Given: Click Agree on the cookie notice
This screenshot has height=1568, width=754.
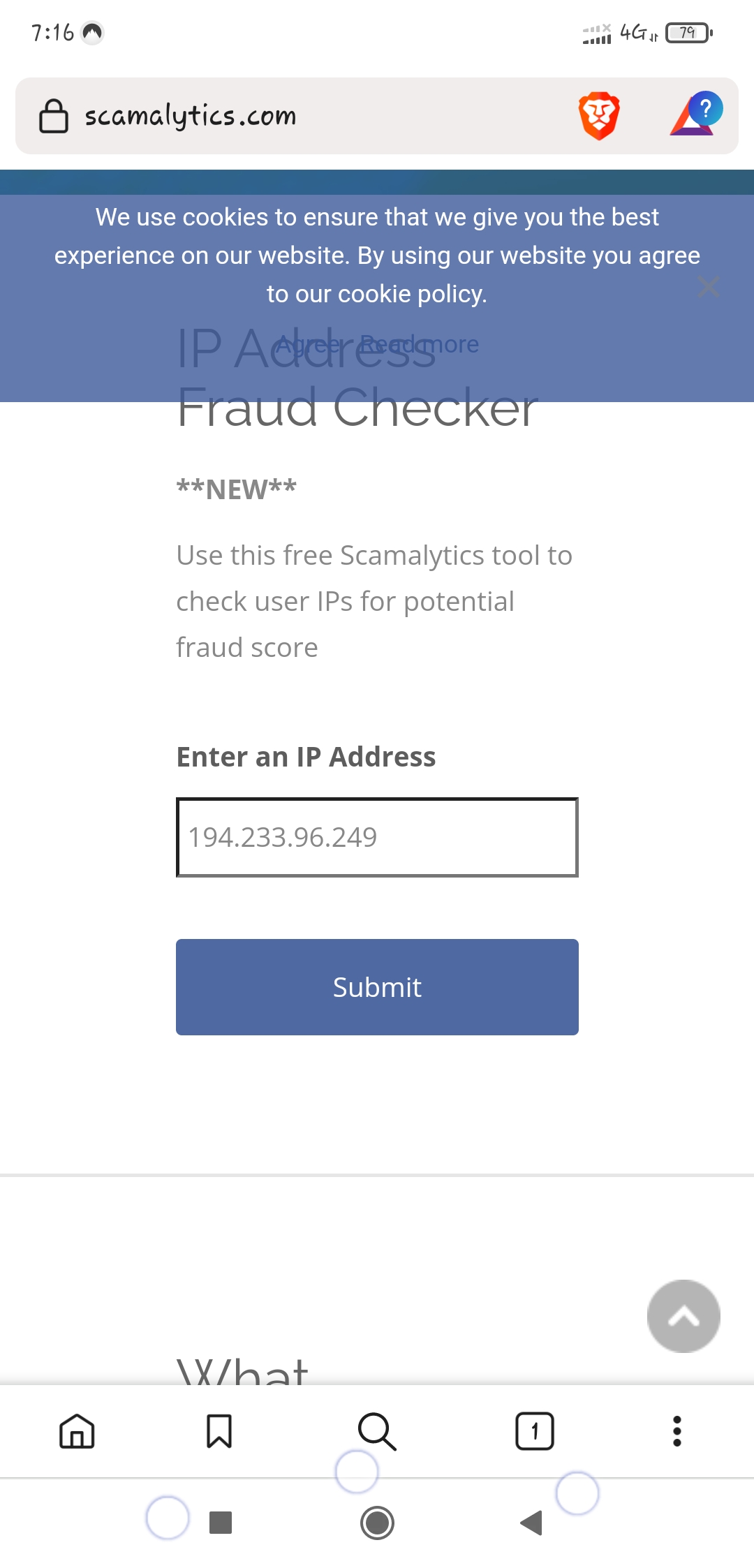Looking at the screenshot, I should click(309, 344).
